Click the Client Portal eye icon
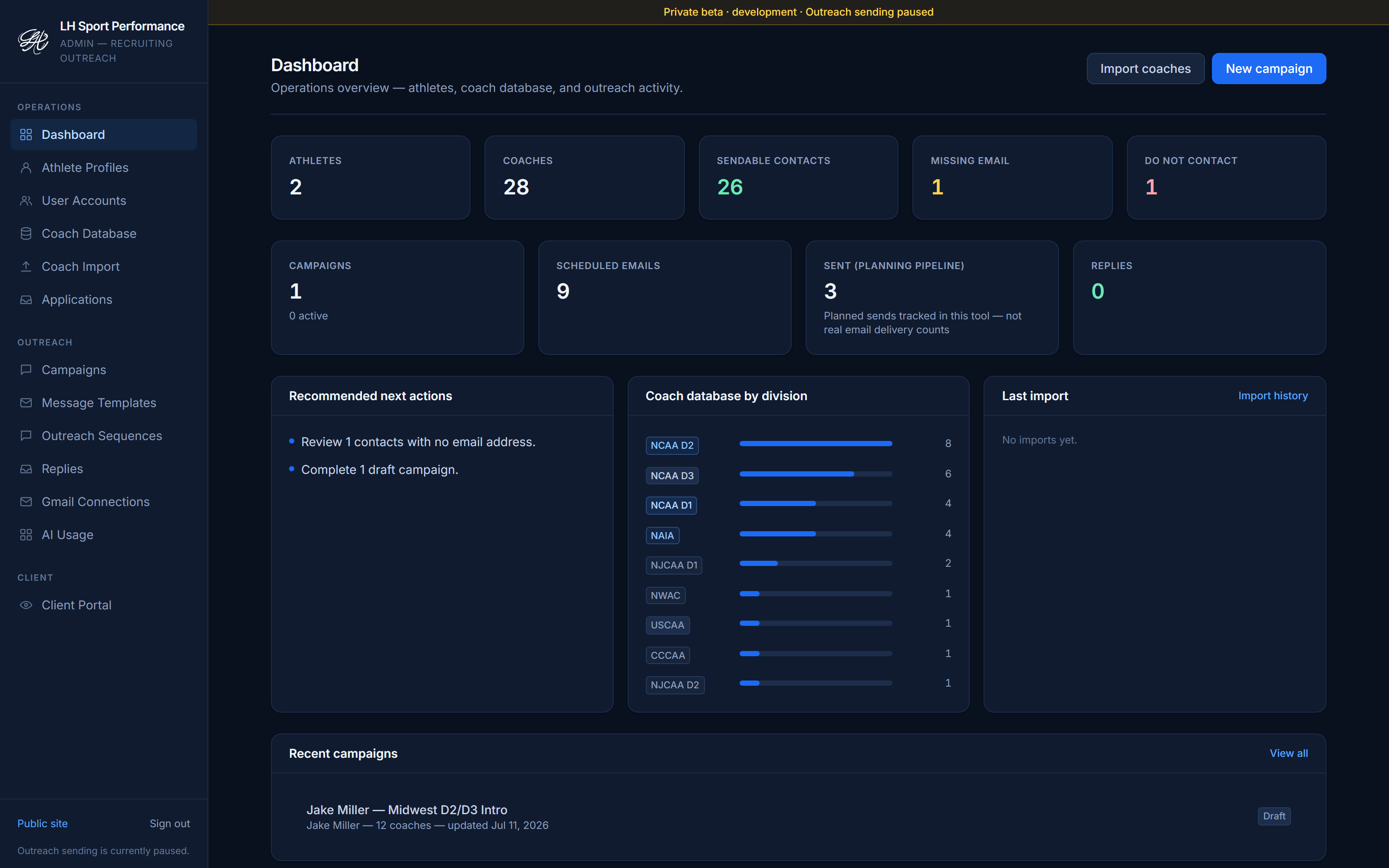The width and height of the screenshot is (1389, 868). (x=26, y=605)
